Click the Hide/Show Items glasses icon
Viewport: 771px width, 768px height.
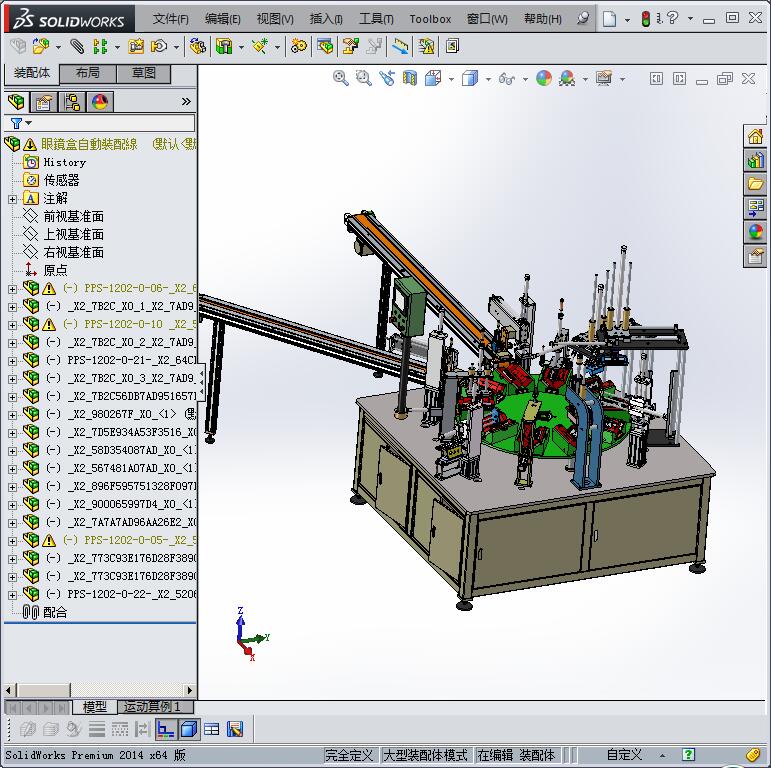click(x=507, y=78)
